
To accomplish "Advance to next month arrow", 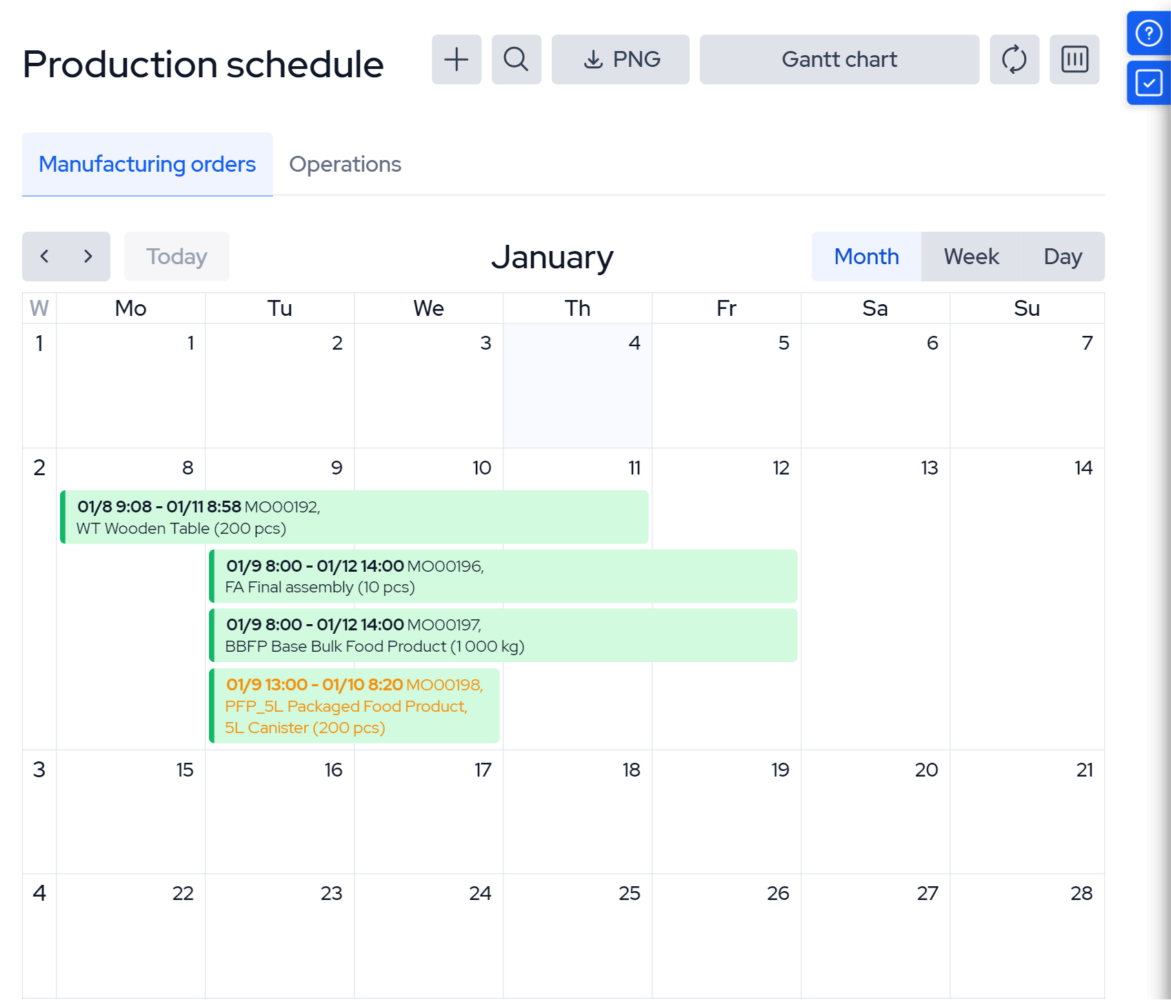I will tap(89, 257).
